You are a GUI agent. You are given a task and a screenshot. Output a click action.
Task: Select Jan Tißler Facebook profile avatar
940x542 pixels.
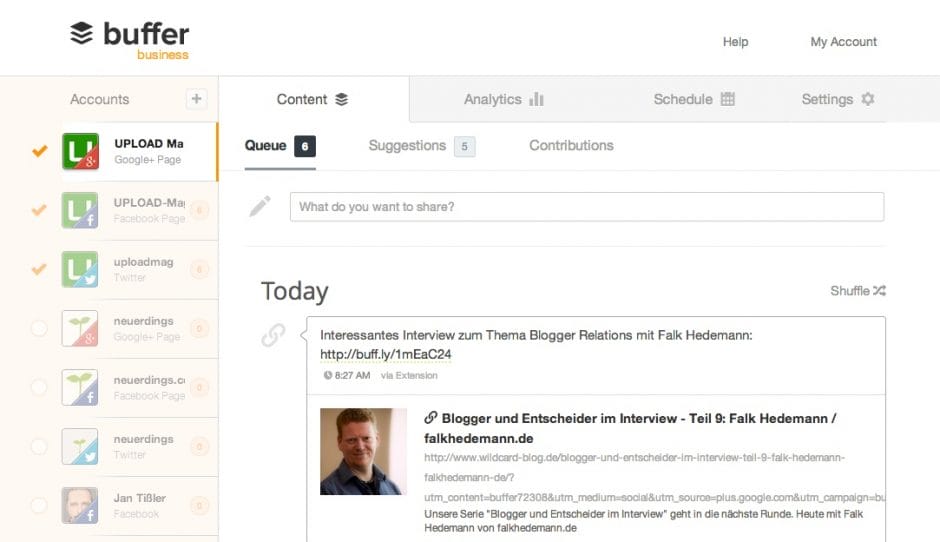pyautogui.click(x=80, y=505)
